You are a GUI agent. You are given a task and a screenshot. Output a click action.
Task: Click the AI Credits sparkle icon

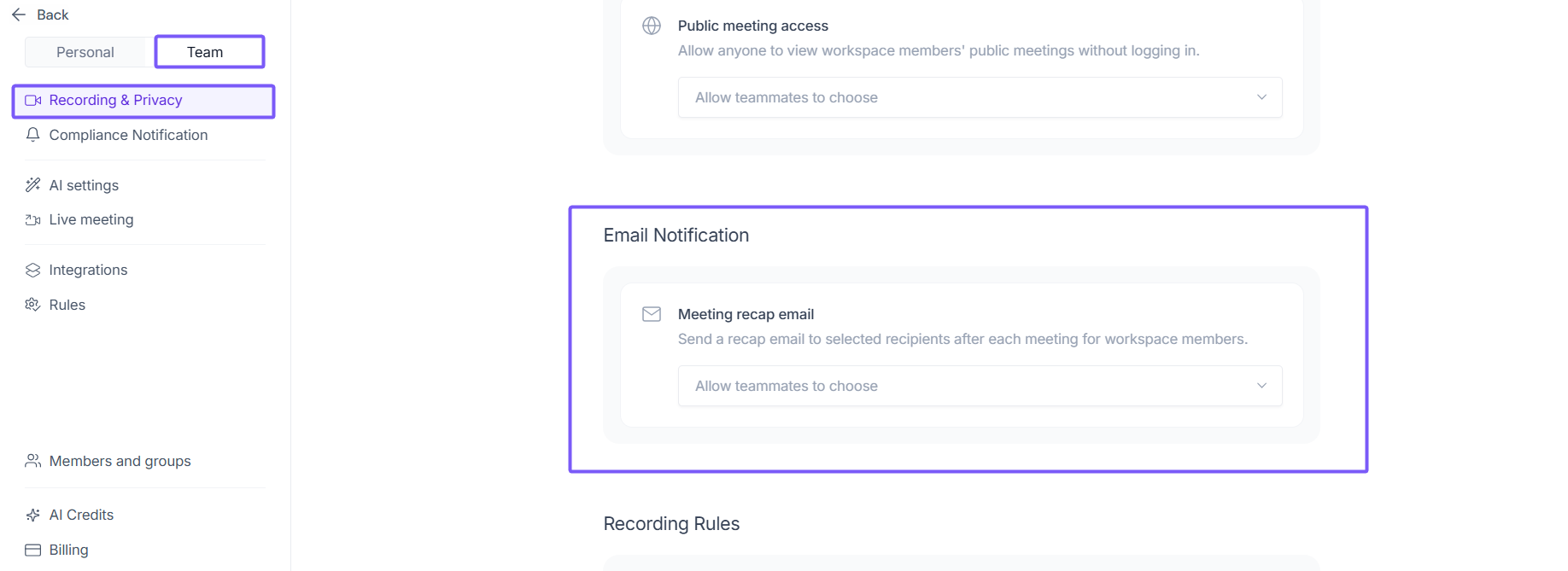point(33,515)
